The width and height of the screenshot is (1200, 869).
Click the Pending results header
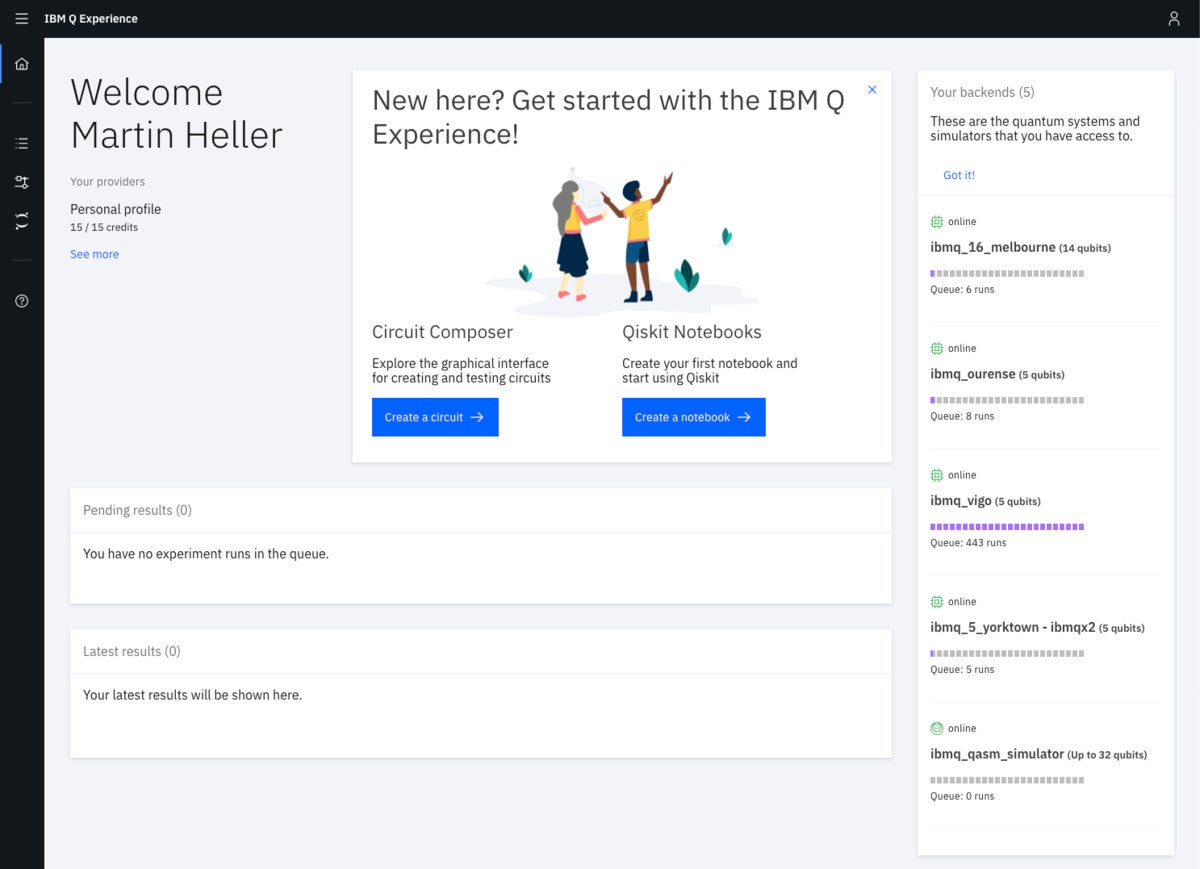[x=137, y=510]
